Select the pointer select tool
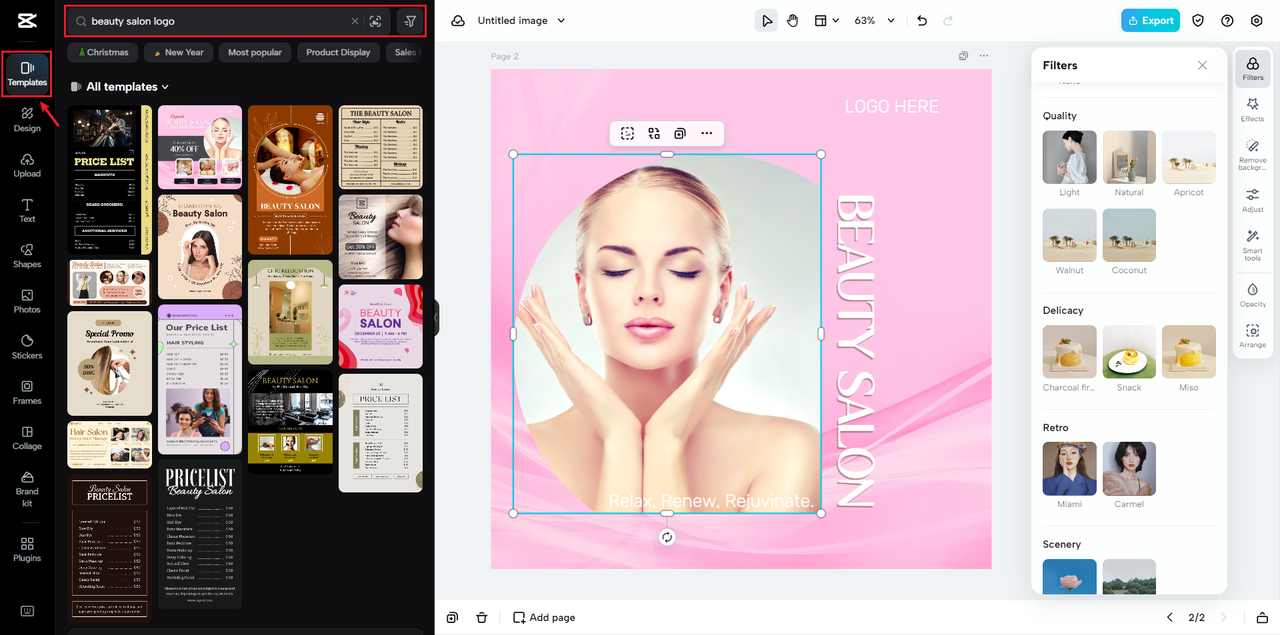1280x635 pixels. (x=766, y=20)
